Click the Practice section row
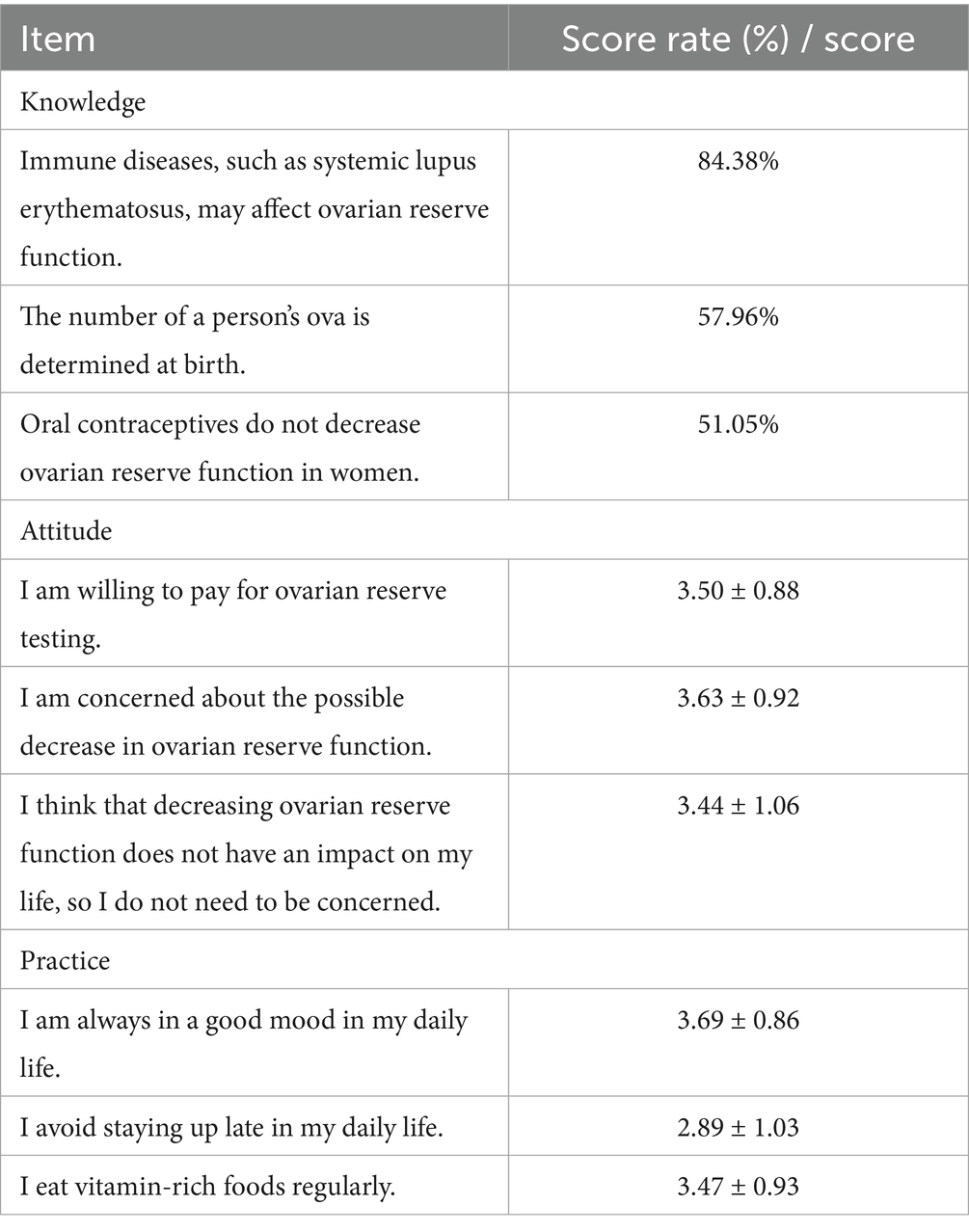Viewport: 969px width, 1232px height. [65, 960]
